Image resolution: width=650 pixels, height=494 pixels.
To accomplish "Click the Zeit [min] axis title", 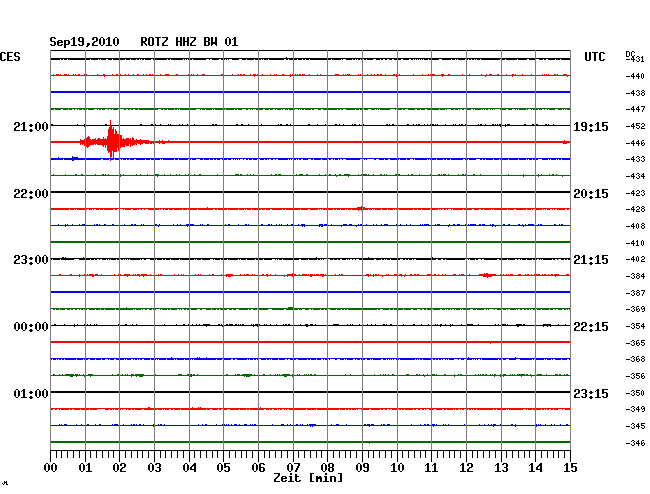I will tap(308, 478).
